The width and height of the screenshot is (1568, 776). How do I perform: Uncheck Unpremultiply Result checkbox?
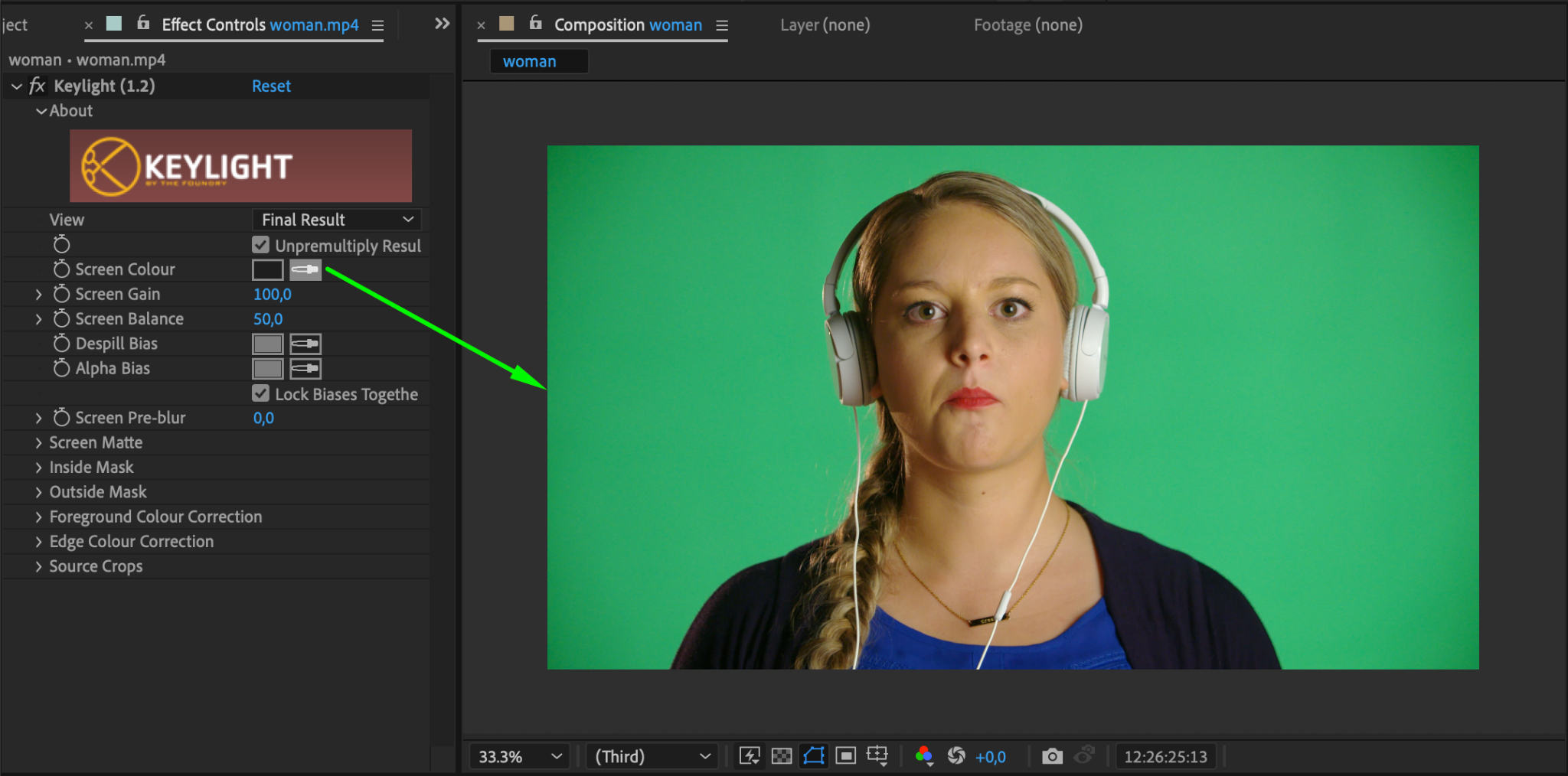pyautogui.click(x=261, y=245)
